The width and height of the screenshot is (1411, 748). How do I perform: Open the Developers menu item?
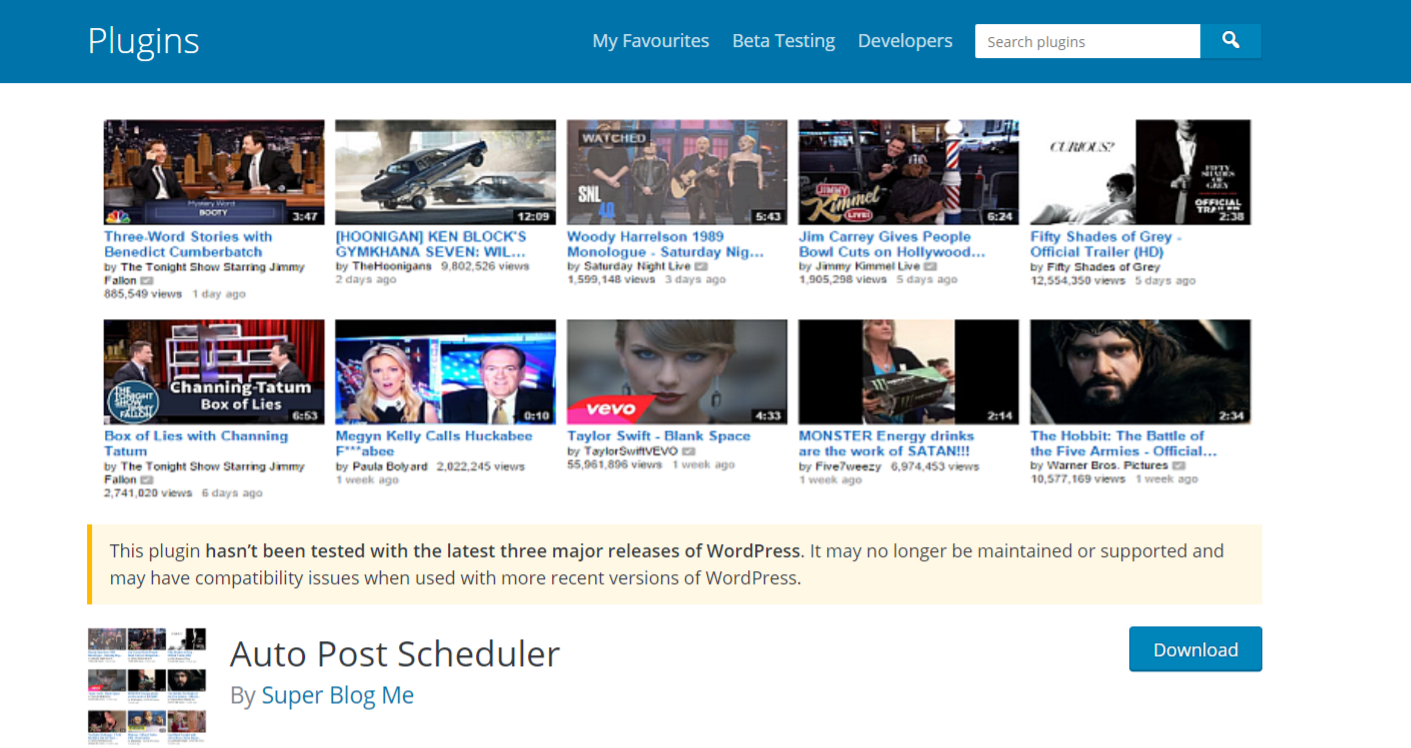[x=905, y=41]
